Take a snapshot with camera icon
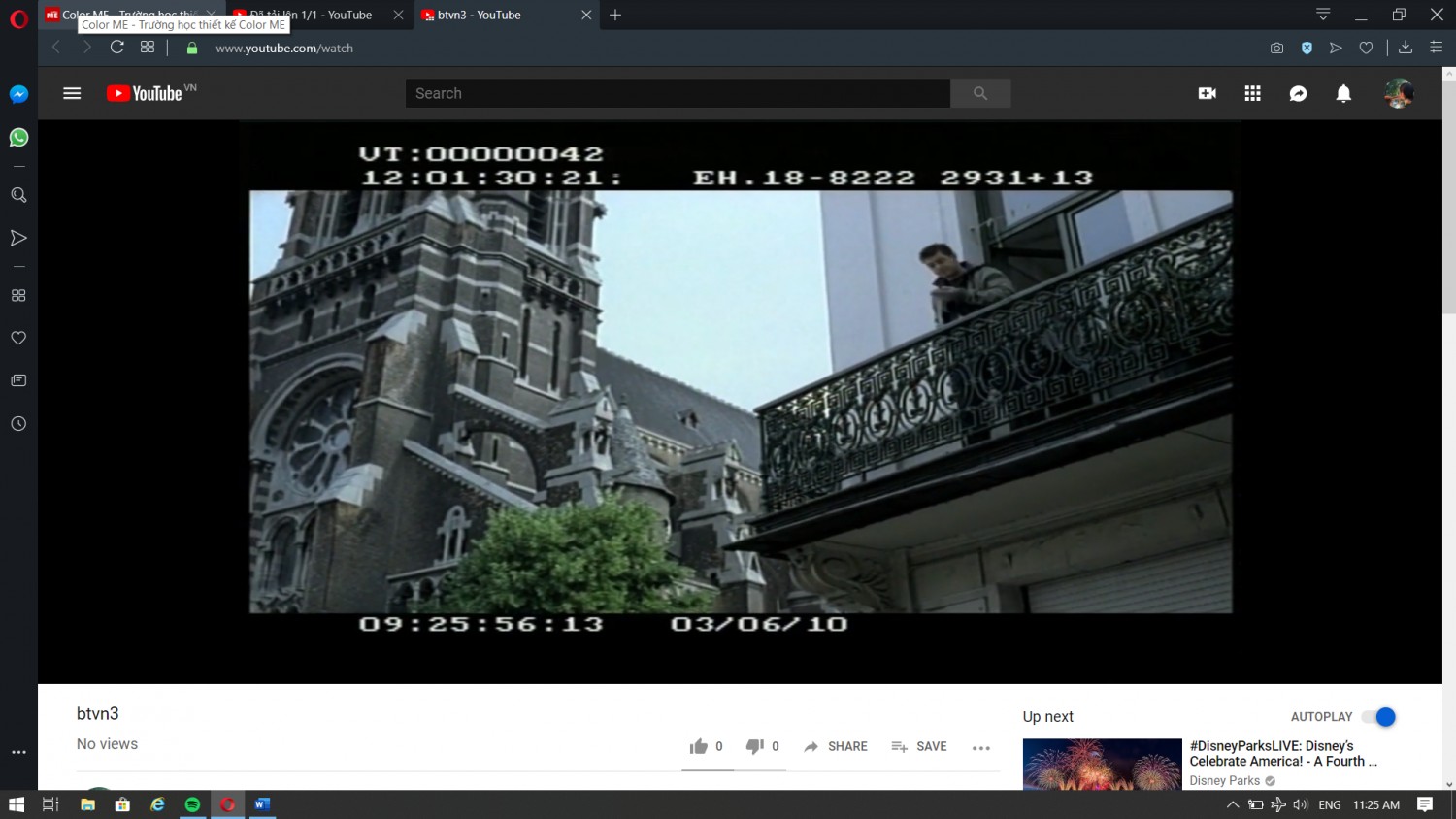 1276,48
